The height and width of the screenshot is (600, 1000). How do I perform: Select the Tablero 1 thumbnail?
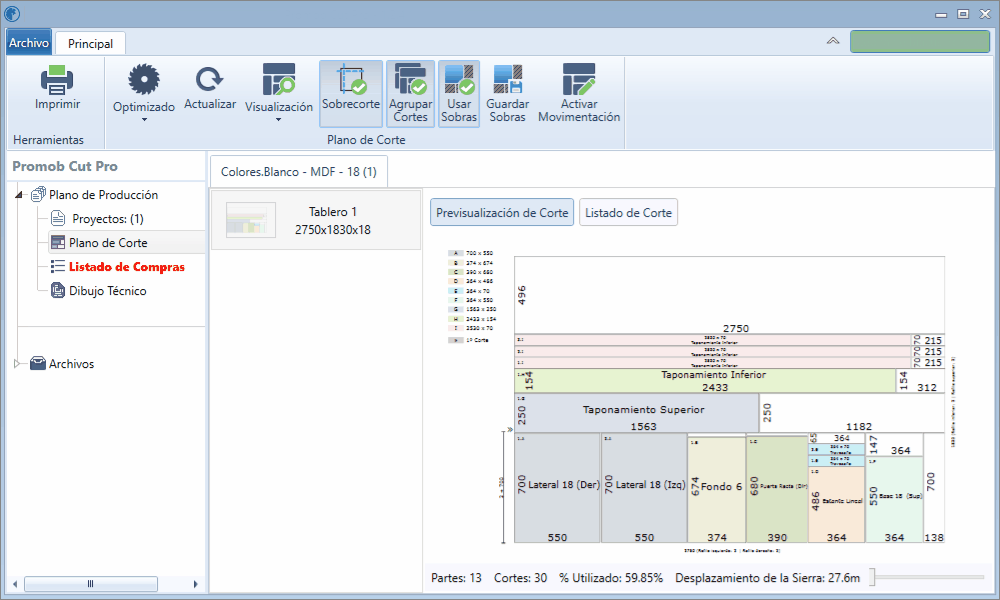click(x=251, y=220)
